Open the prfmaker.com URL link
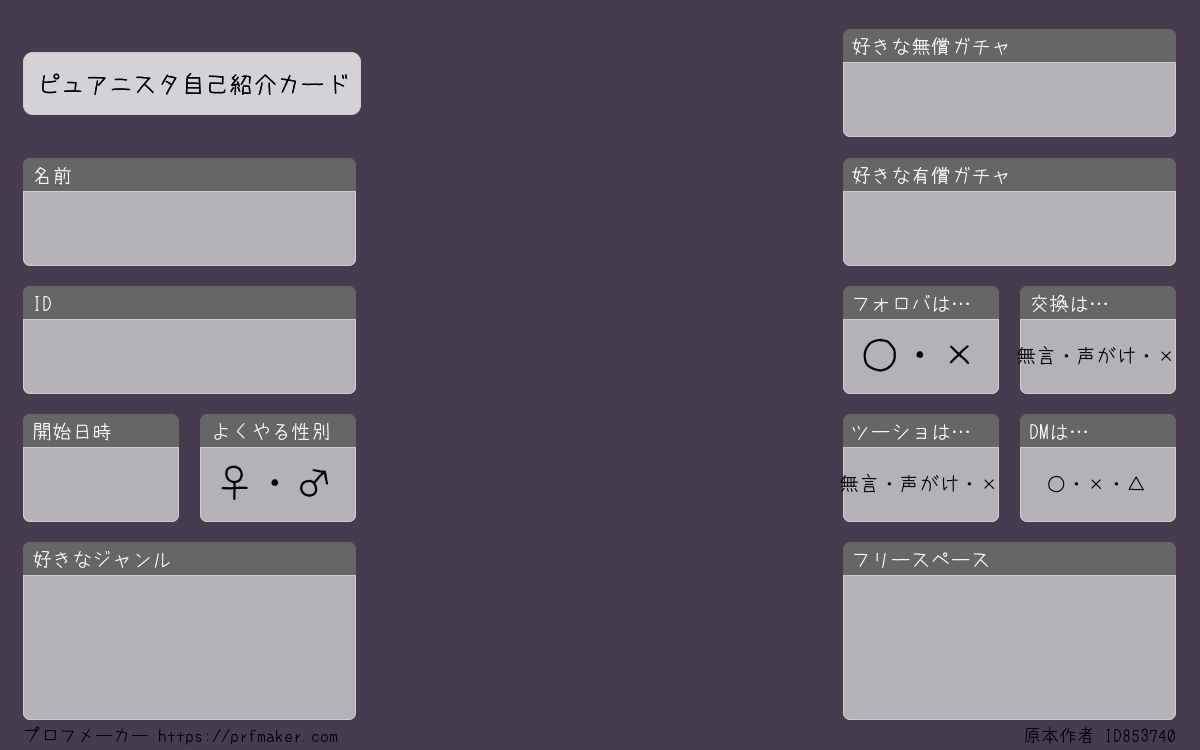This screenshot has width=1200, height=750. tap(248, 737)
